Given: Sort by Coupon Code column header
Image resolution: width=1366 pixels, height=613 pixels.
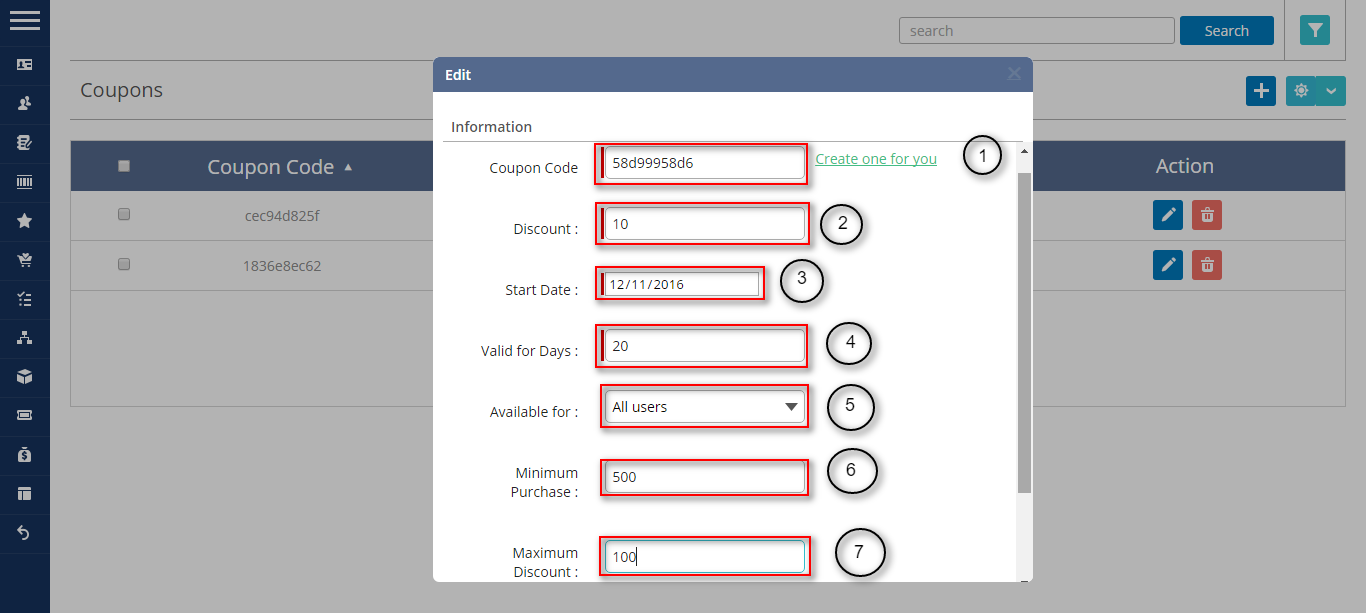Looking at the screenshot, I should click(x=271, y=167).
